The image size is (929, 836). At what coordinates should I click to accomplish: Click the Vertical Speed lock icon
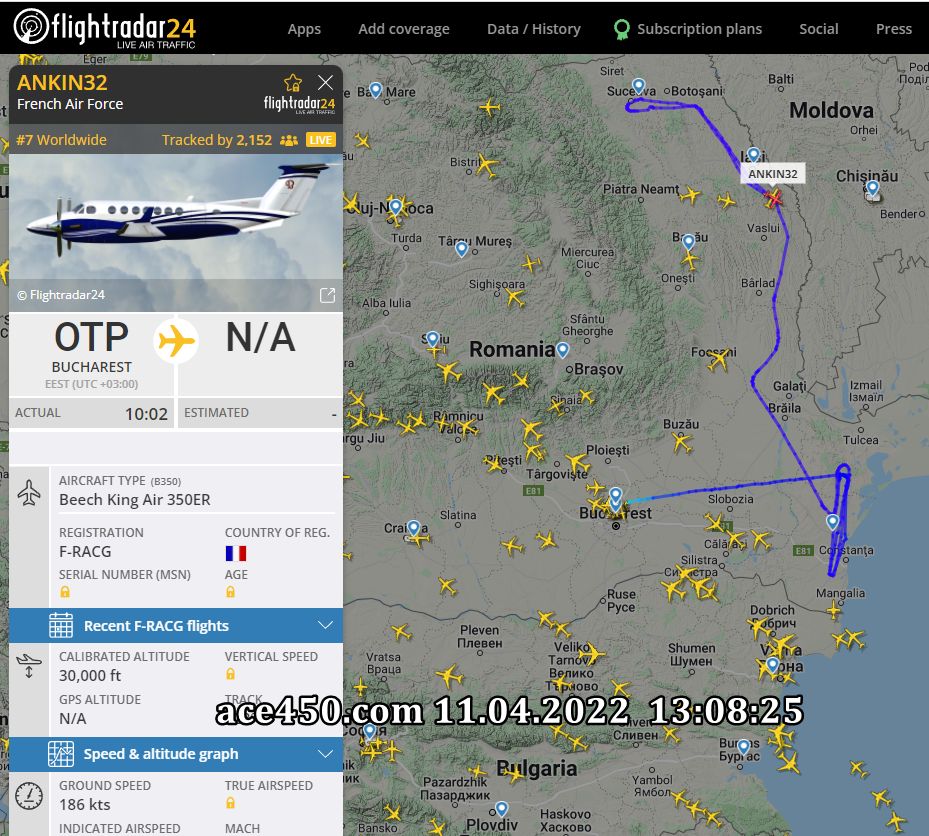click(x=230, y=674)
